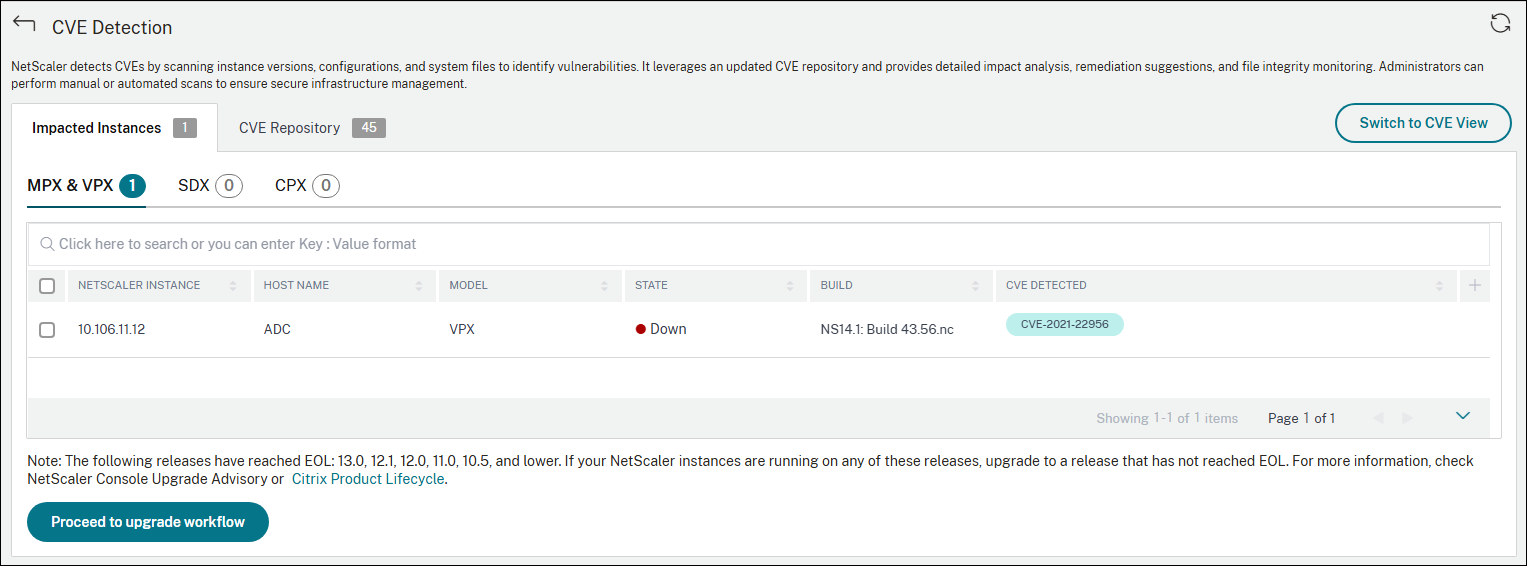The width and height of the screenshot is (1527, 566).
Task: Go to previous page arrow
Action: (1378, 418)
